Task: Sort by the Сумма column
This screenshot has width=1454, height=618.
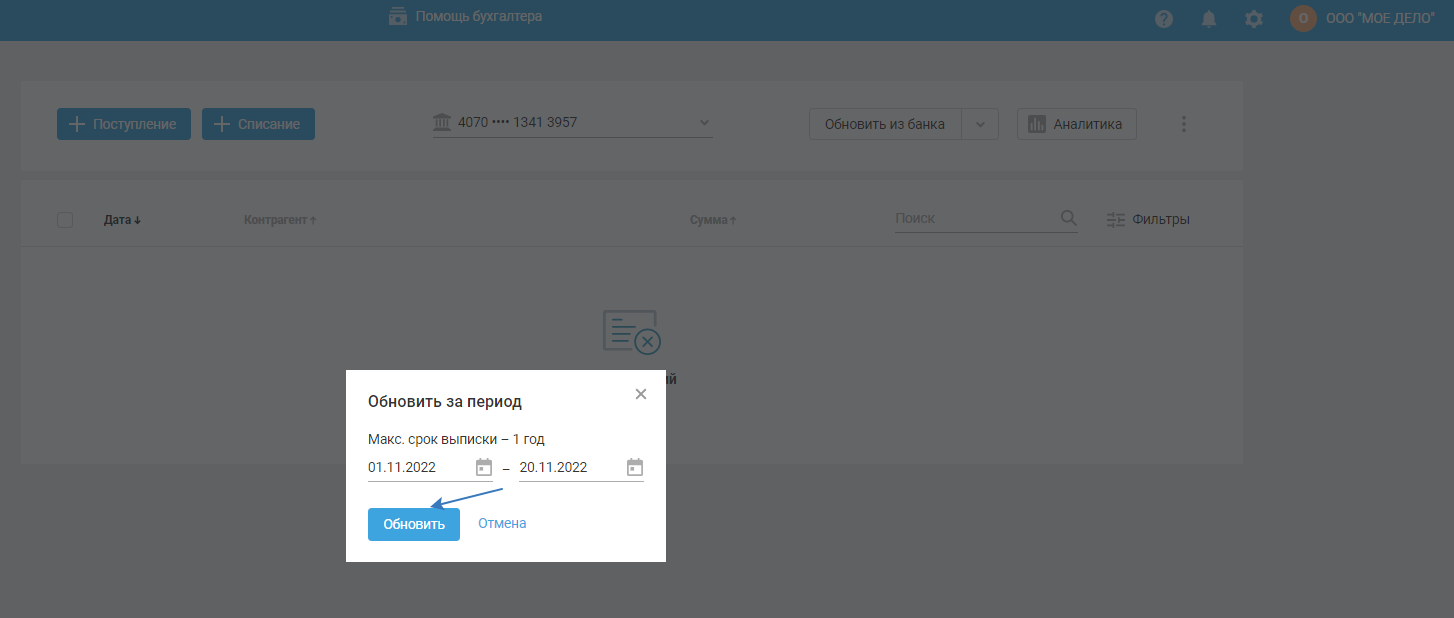Action: pos(713,220)
